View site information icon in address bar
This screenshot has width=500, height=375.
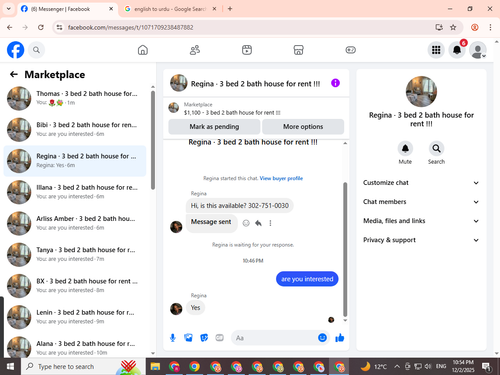(59, 27)
